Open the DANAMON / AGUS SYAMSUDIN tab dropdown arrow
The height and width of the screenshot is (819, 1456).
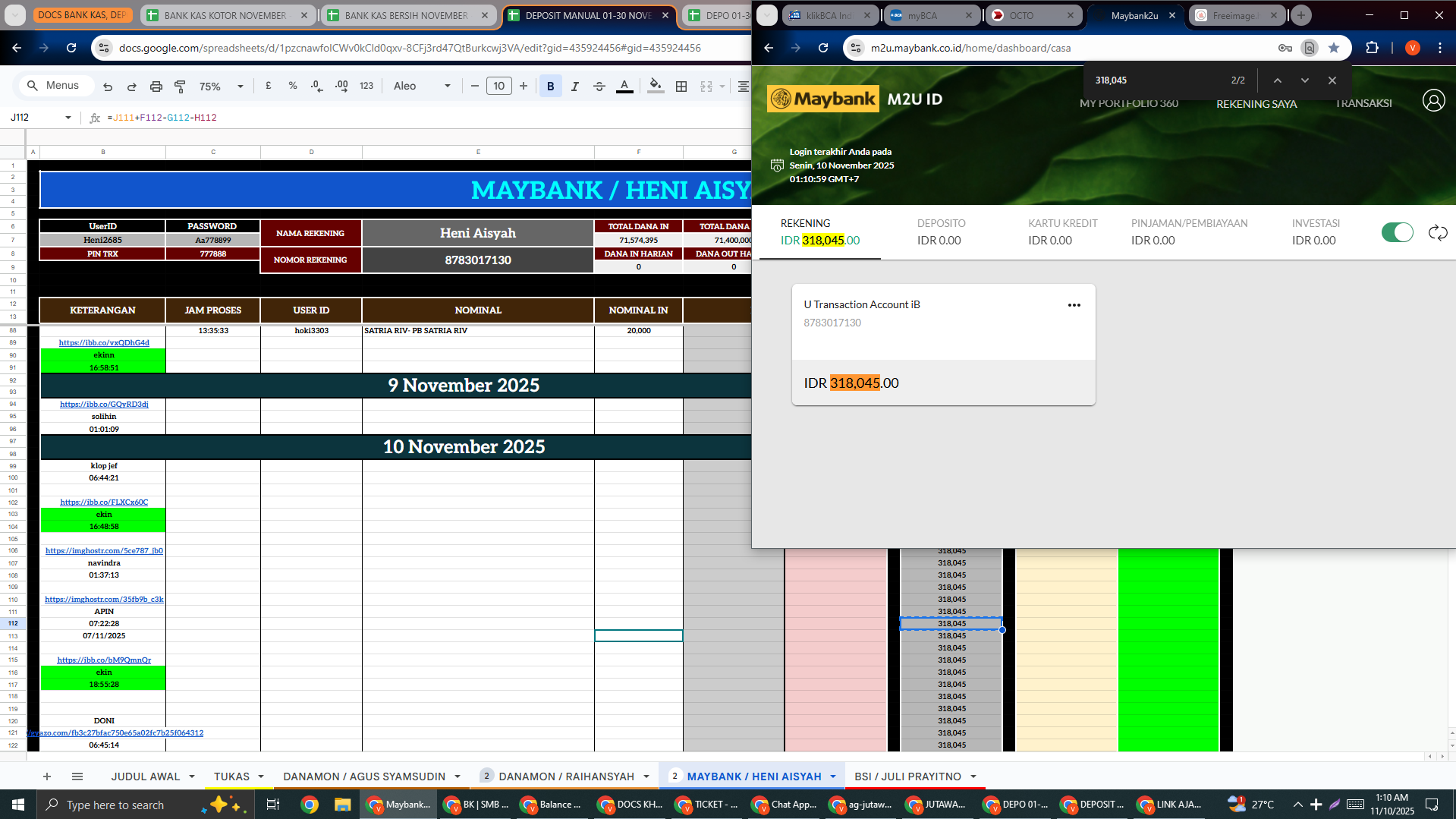(x=458, y=776)
